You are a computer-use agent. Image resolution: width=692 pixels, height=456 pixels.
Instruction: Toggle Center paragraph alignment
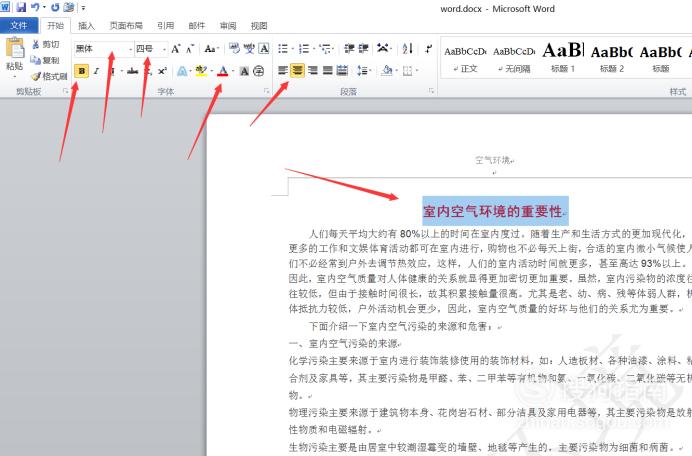pyautogui.click(x=297, y=70)
